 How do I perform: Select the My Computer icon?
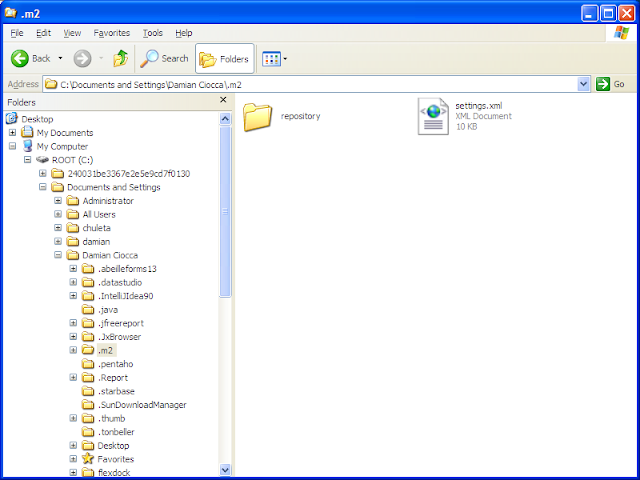point(27,146)
